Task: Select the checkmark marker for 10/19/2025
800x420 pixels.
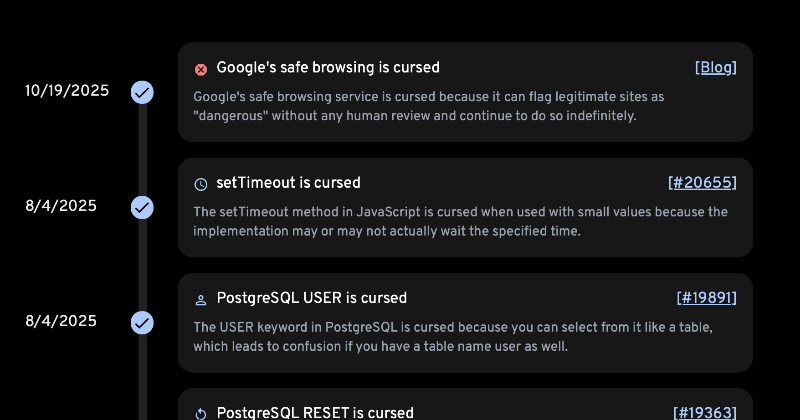Action: pos(143,92)
